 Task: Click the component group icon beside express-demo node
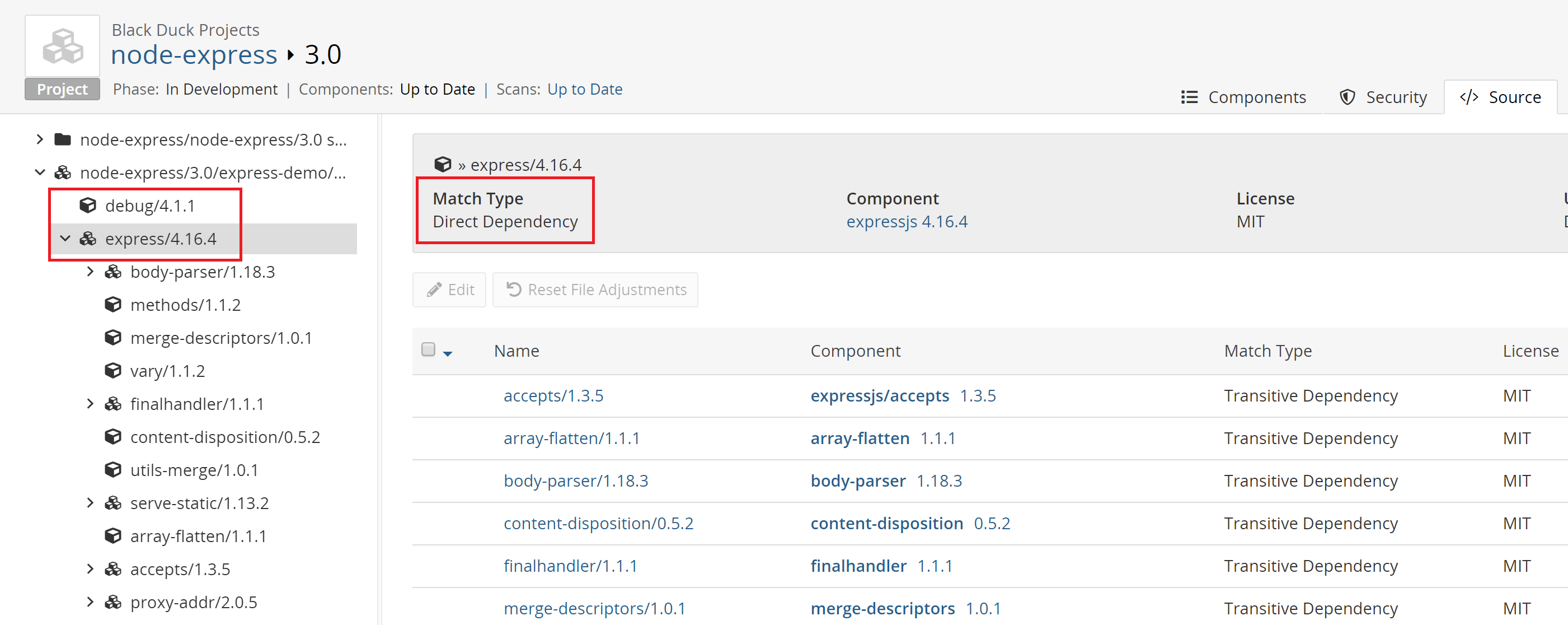(63, 172)
